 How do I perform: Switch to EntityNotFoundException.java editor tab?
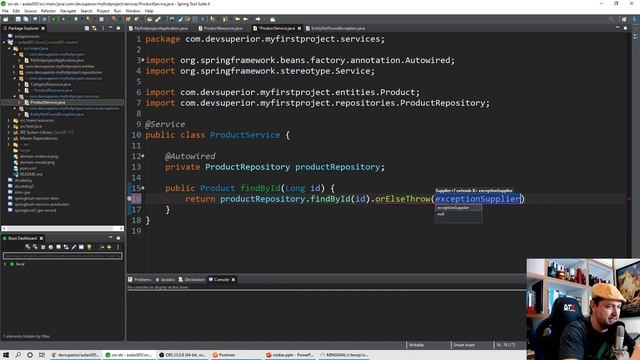336,28
